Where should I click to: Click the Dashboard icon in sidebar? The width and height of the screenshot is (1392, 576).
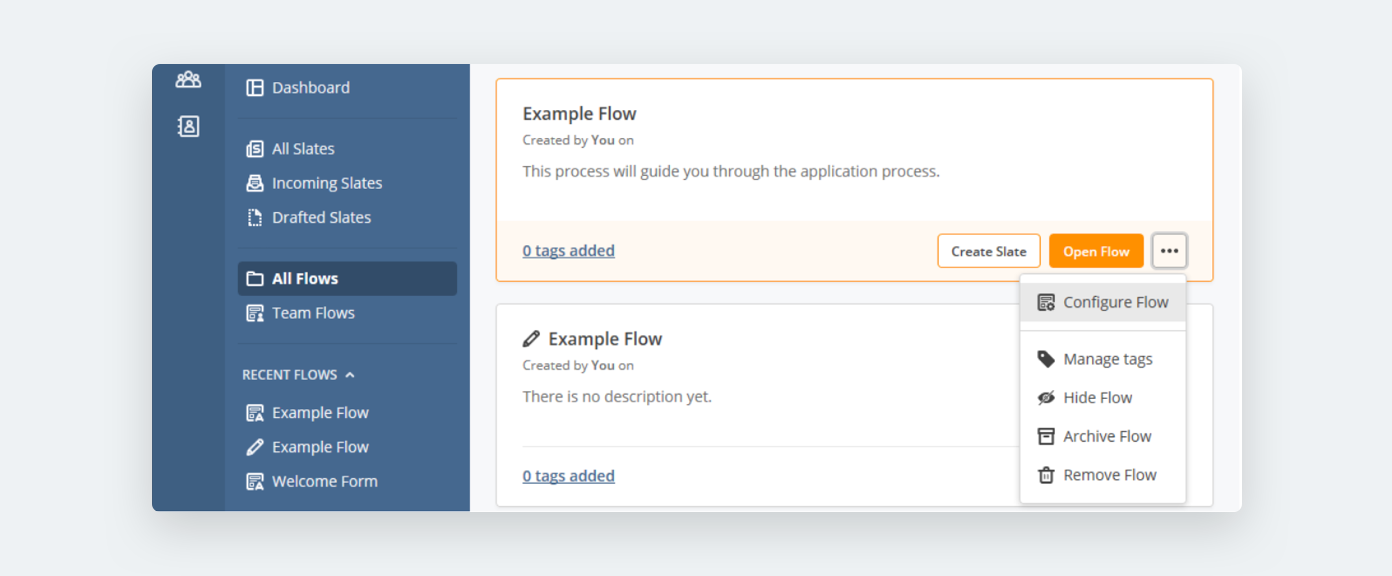255,88
